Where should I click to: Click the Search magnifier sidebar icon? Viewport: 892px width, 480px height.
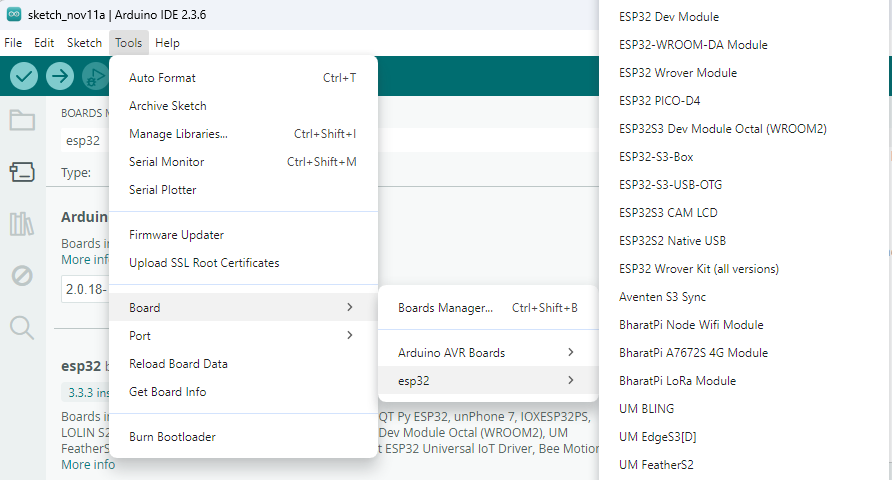[22, 327]
